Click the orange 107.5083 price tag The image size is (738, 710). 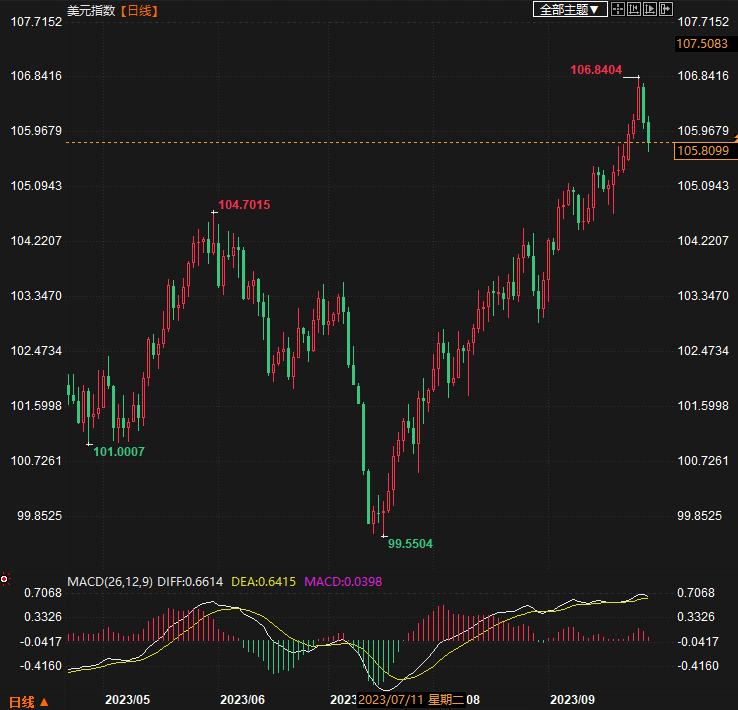point(705,44)
